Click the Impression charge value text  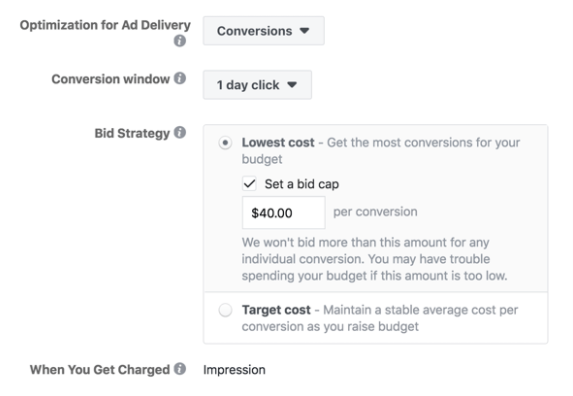click(x=234, y=370)
